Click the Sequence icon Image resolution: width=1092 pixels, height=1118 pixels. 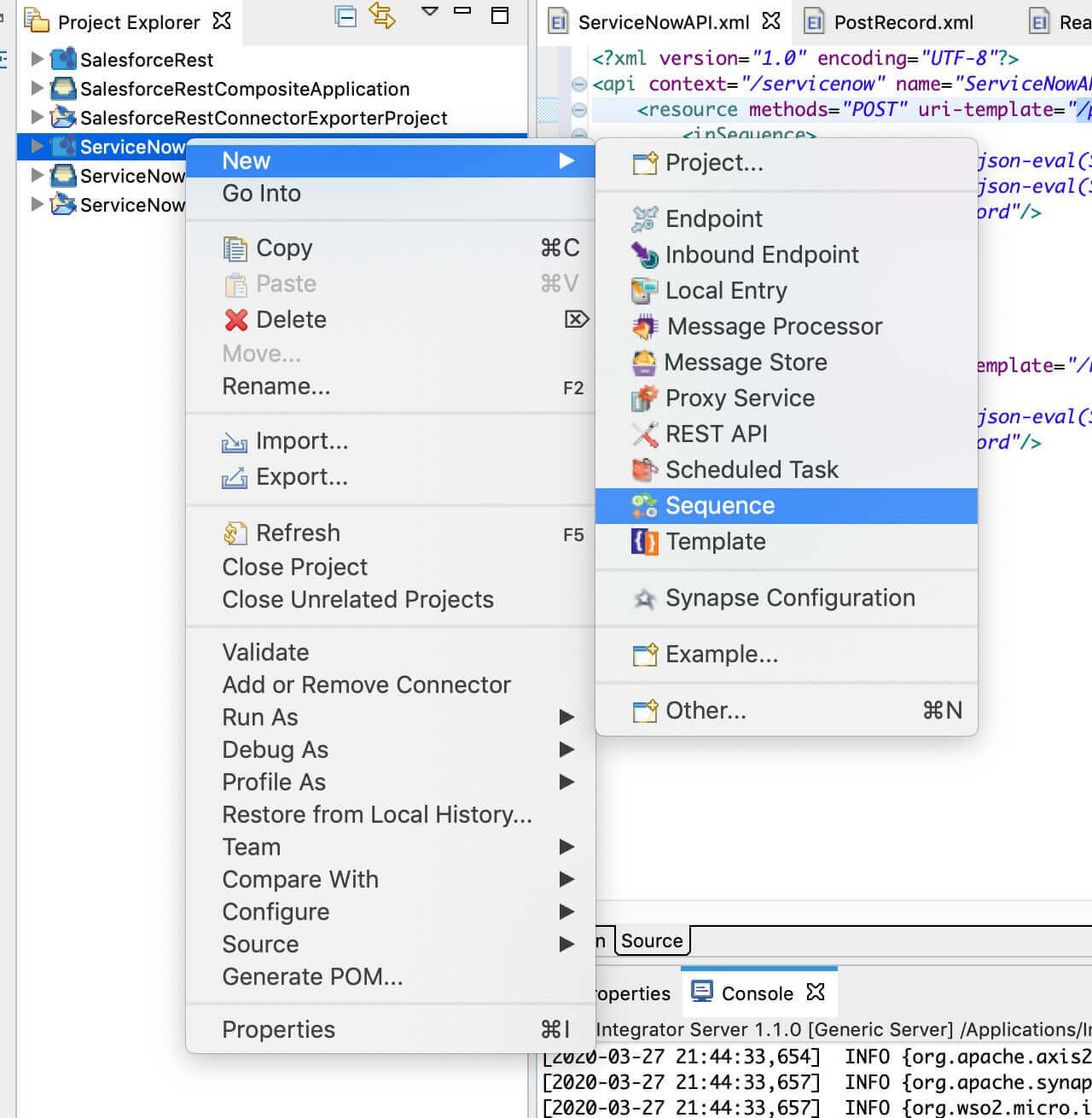click(644, 506)
